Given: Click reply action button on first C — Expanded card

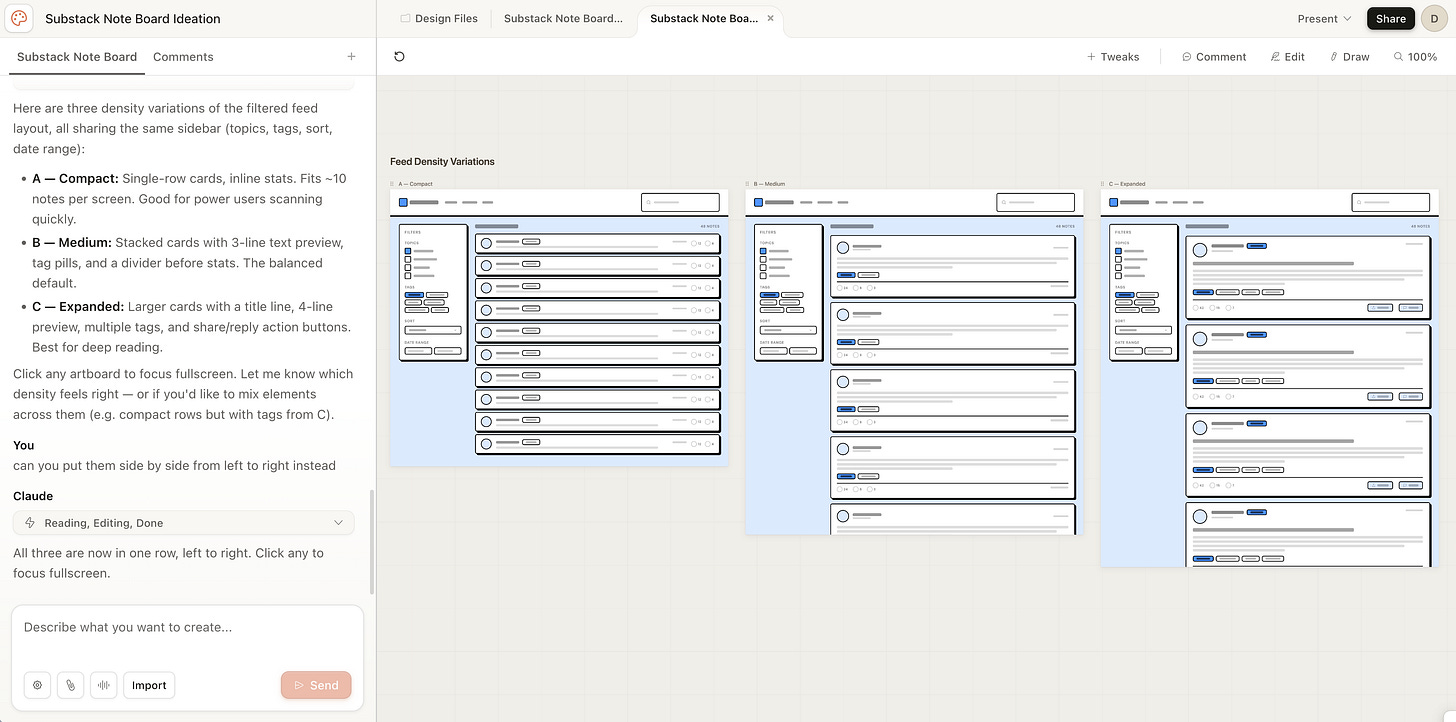Looking at the screenshot, I should [x=1410, y=308].
